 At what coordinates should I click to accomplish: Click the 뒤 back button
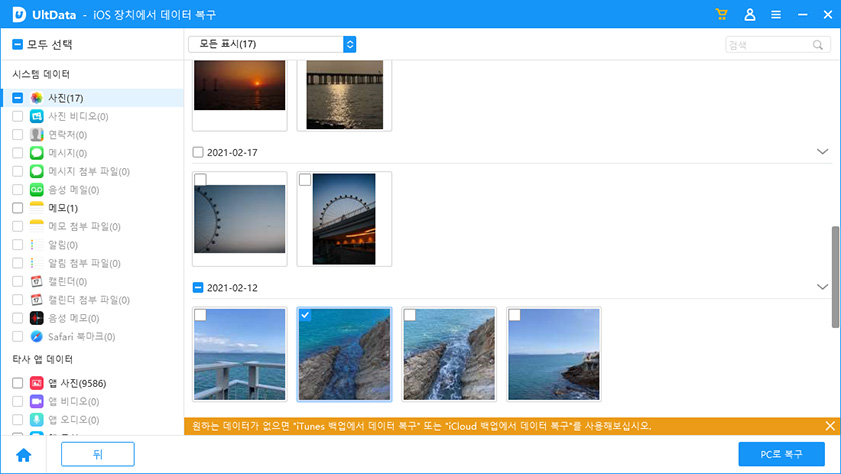(98, 454)
